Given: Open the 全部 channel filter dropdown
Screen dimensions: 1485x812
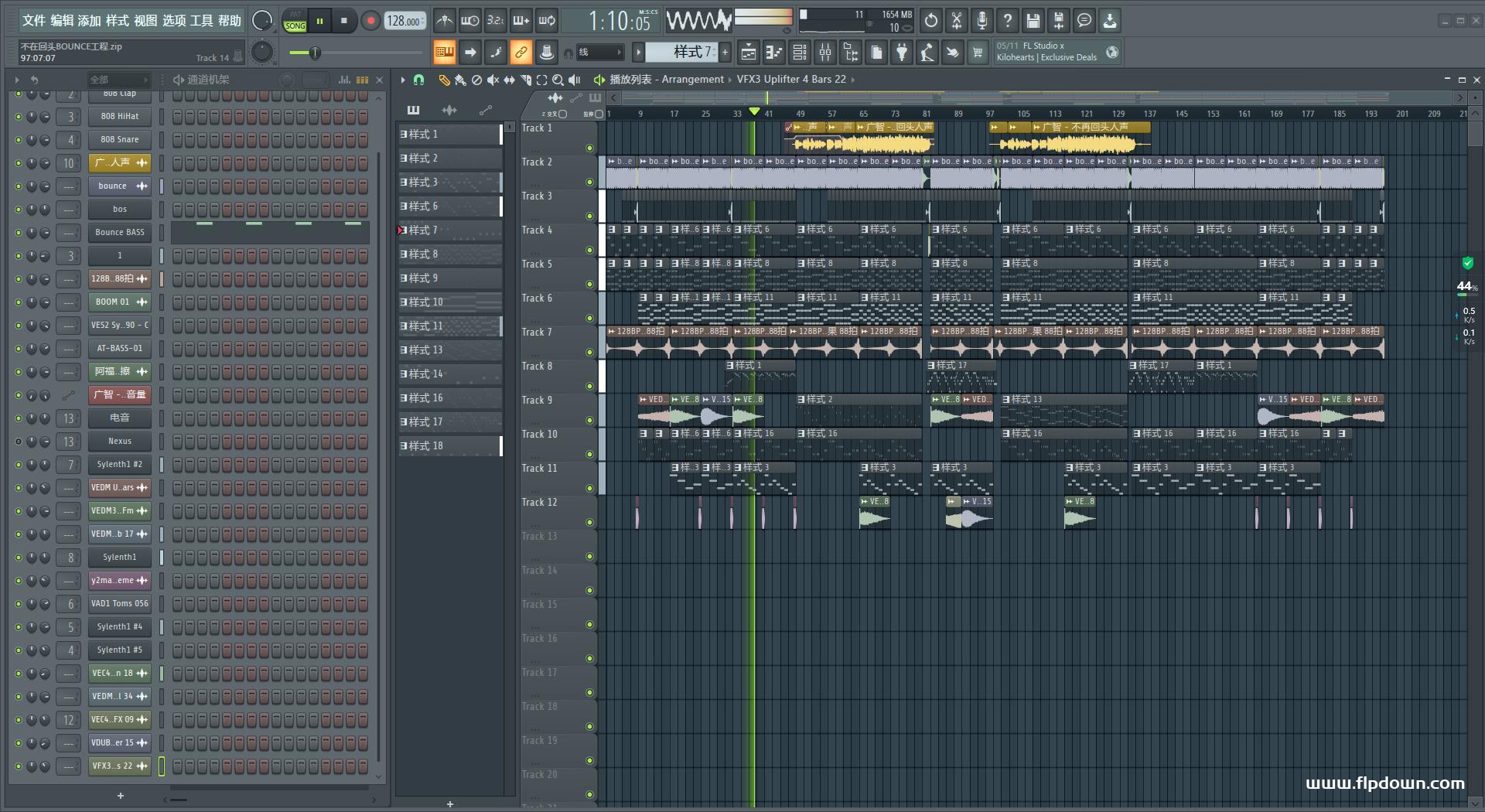Looking at the screenshot, I should click(118, 80).
